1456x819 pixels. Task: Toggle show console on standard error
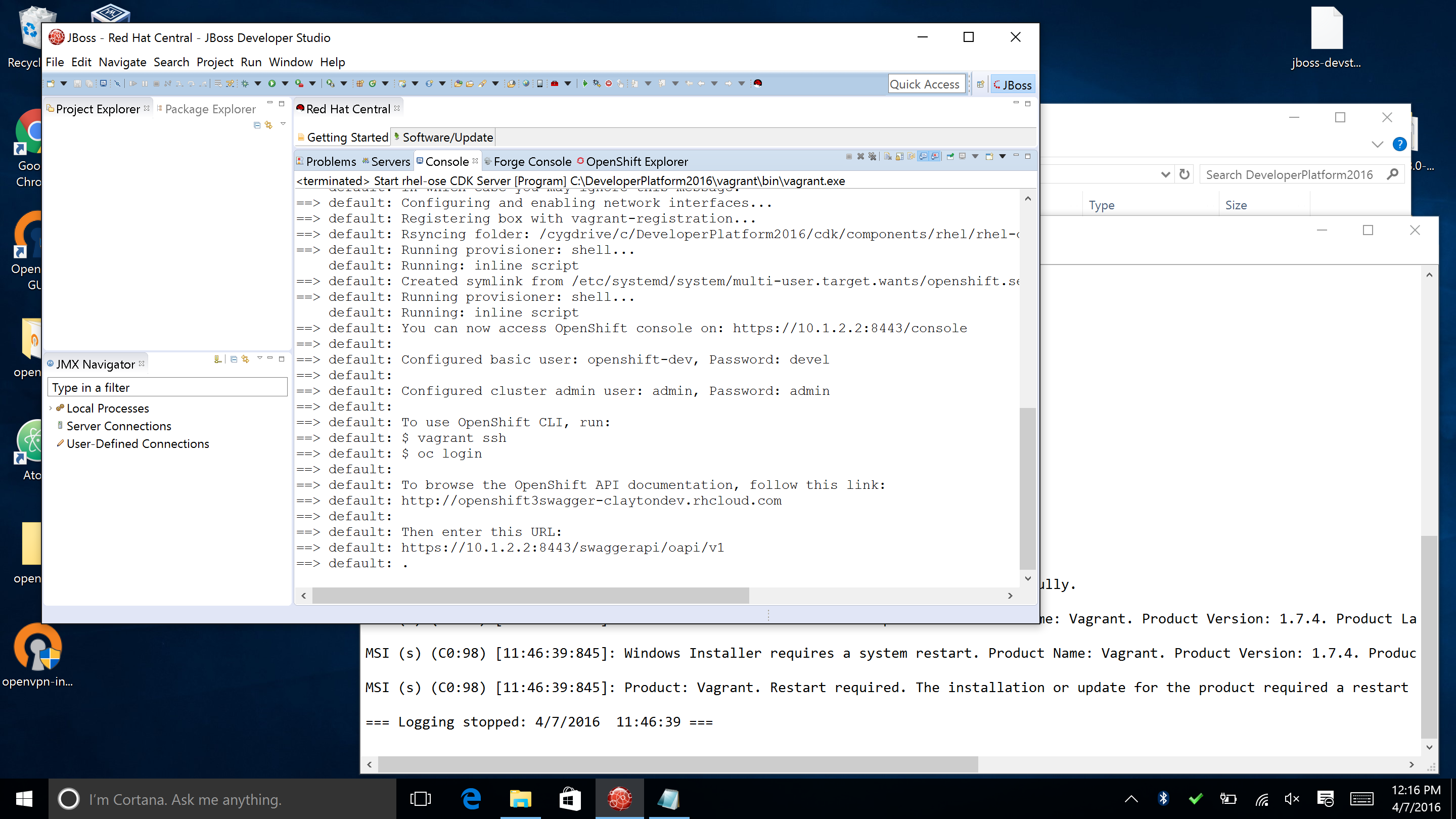[x=935, y=157]
